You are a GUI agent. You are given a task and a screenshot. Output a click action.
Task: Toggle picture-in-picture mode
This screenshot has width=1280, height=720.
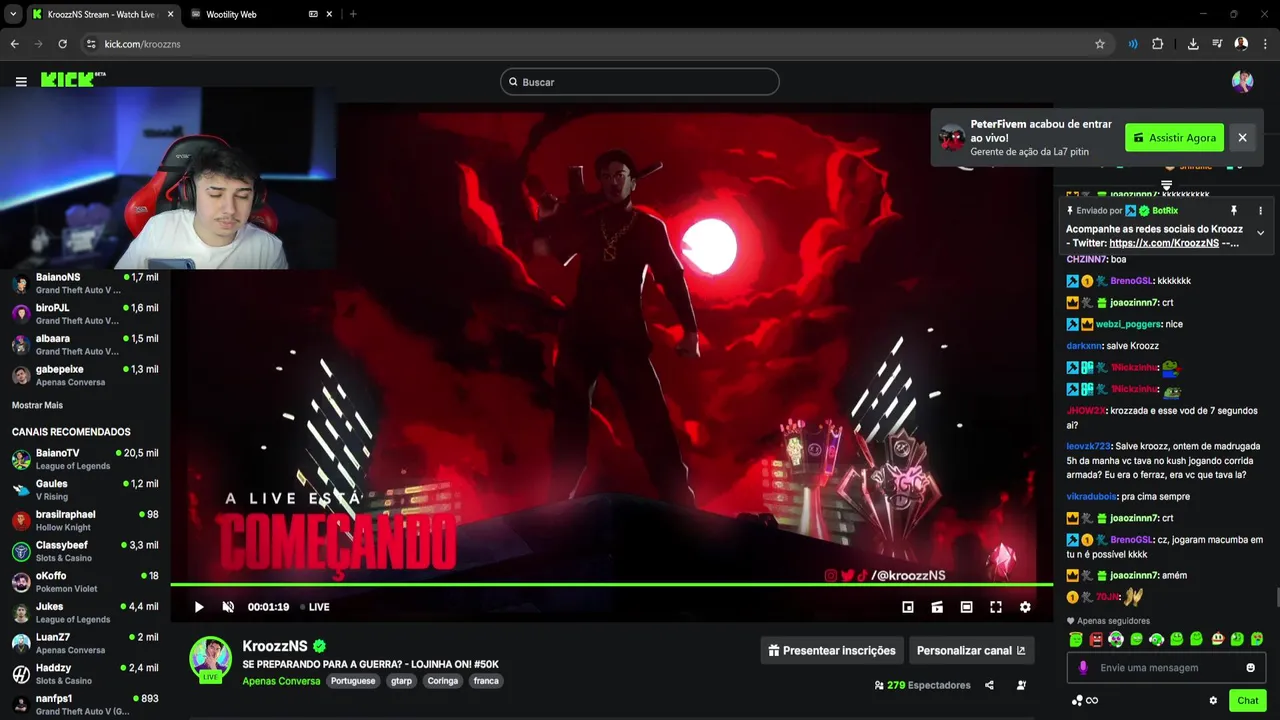pos(908,607)
